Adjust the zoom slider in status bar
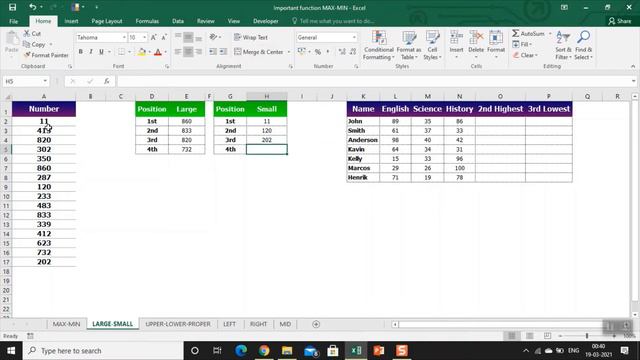 pyautogui.click(x=587, y=336)
